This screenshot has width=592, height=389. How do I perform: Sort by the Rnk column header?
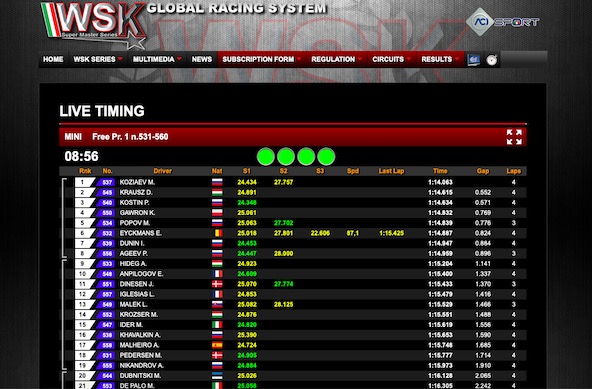pyautogui.click(x=85, y=171)
